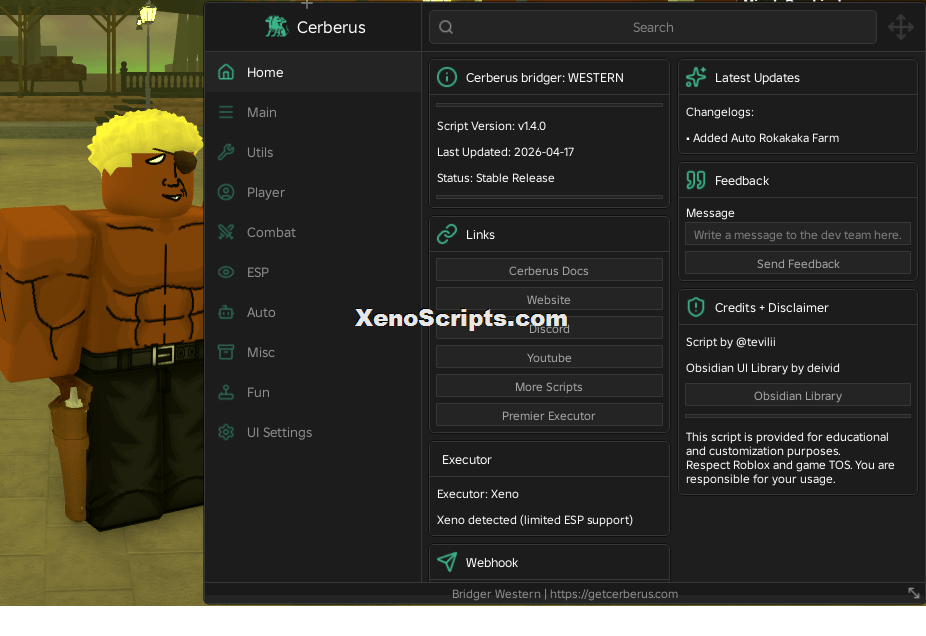Click the feedback Message text field
The height and width of the screenshot is (636, 926).
pyautogui.click(x=798, y=234)
